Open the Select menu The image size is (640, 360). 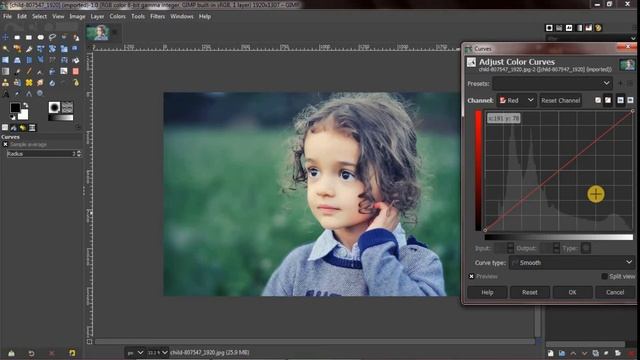[39, 16]
